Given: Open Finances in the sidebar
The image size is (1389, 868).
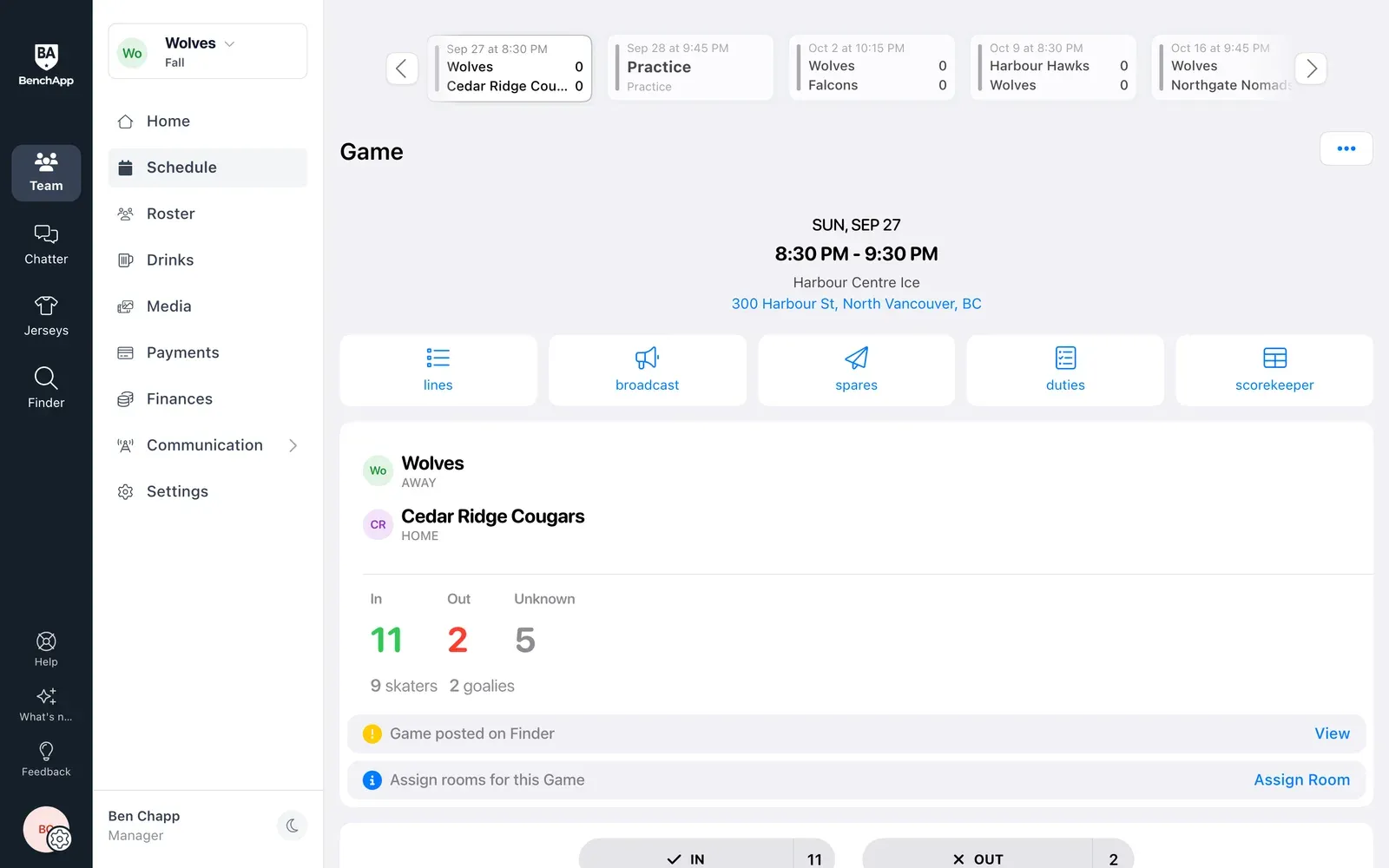Looking at the screenshot, I should tap(207, 399).
